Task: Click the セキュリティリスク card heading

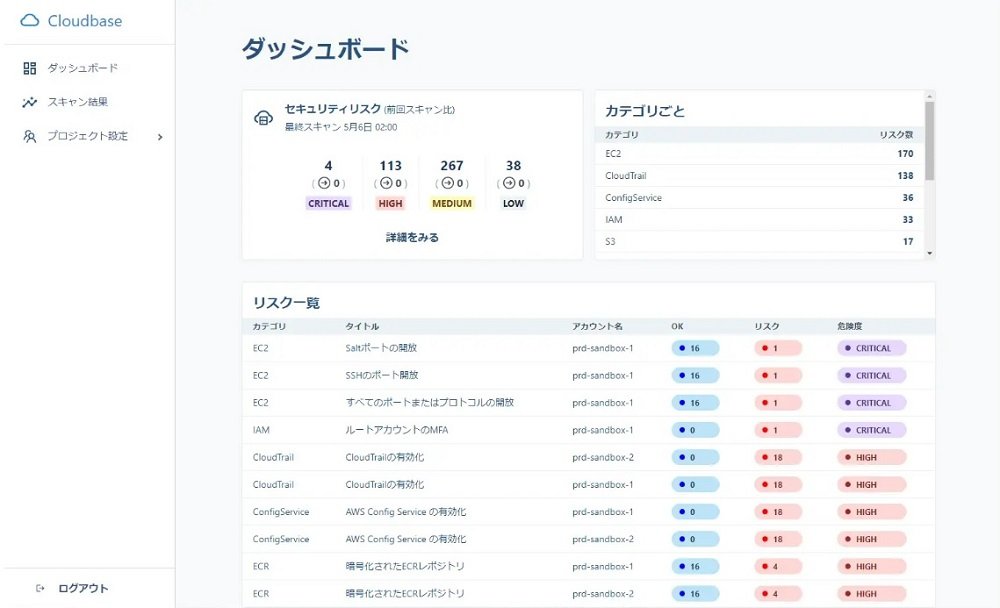Action: coord(332,109)
